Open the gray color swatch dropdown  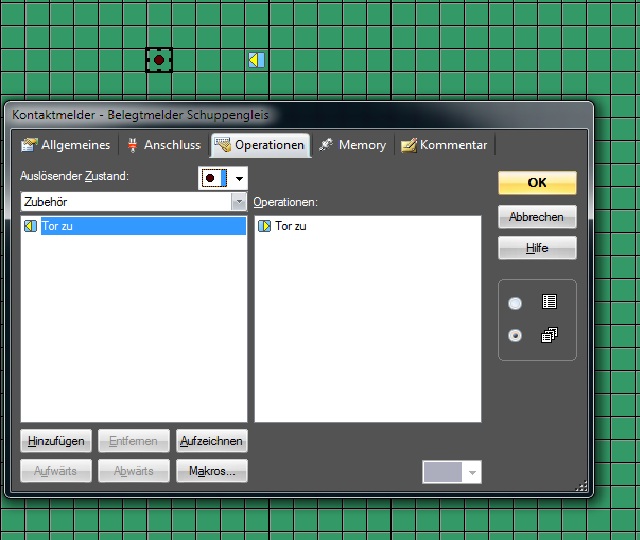click(x=473, y=472)
